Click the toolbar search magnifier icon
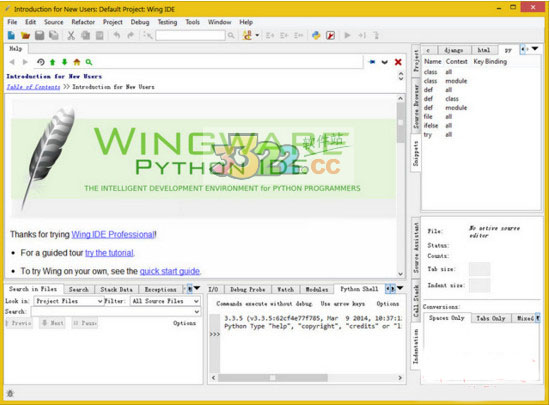This screenshot has width=550, height=405. click(x=231, y=35)
